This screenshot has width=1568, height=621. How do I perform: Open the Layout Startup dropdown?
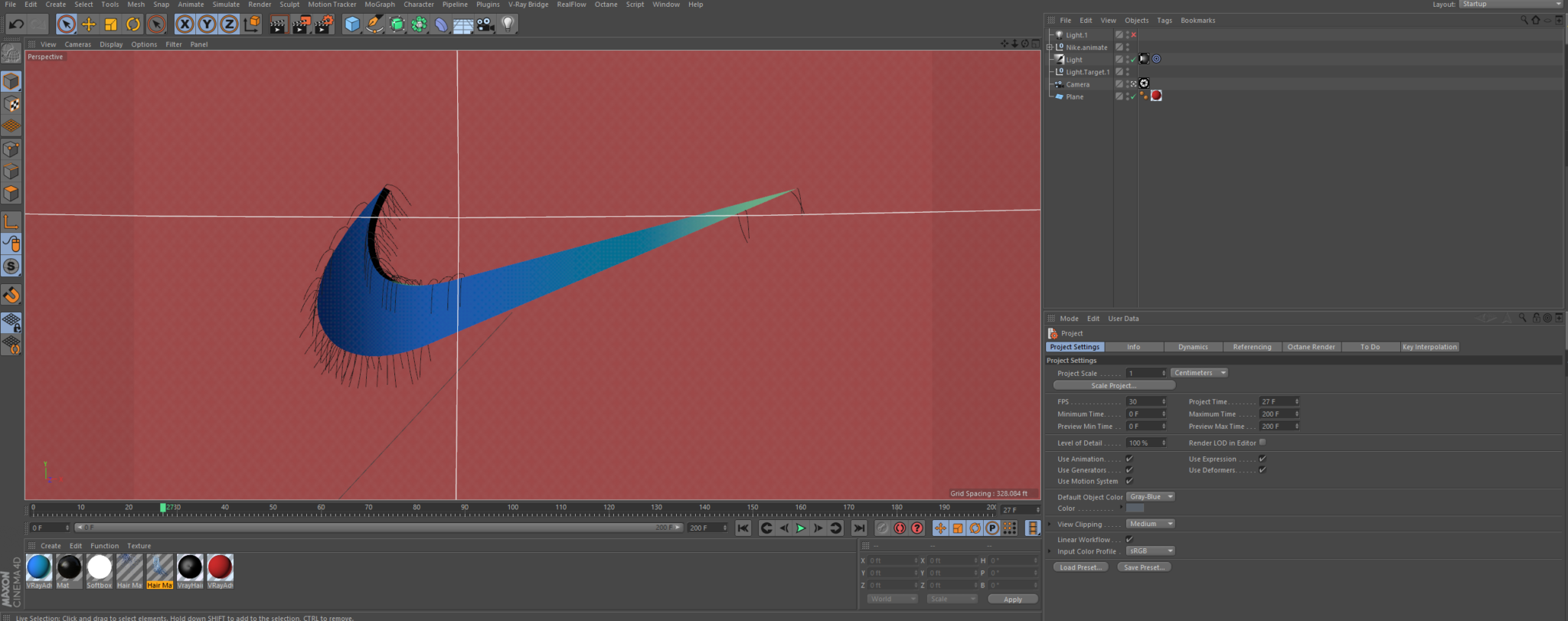1511,5
